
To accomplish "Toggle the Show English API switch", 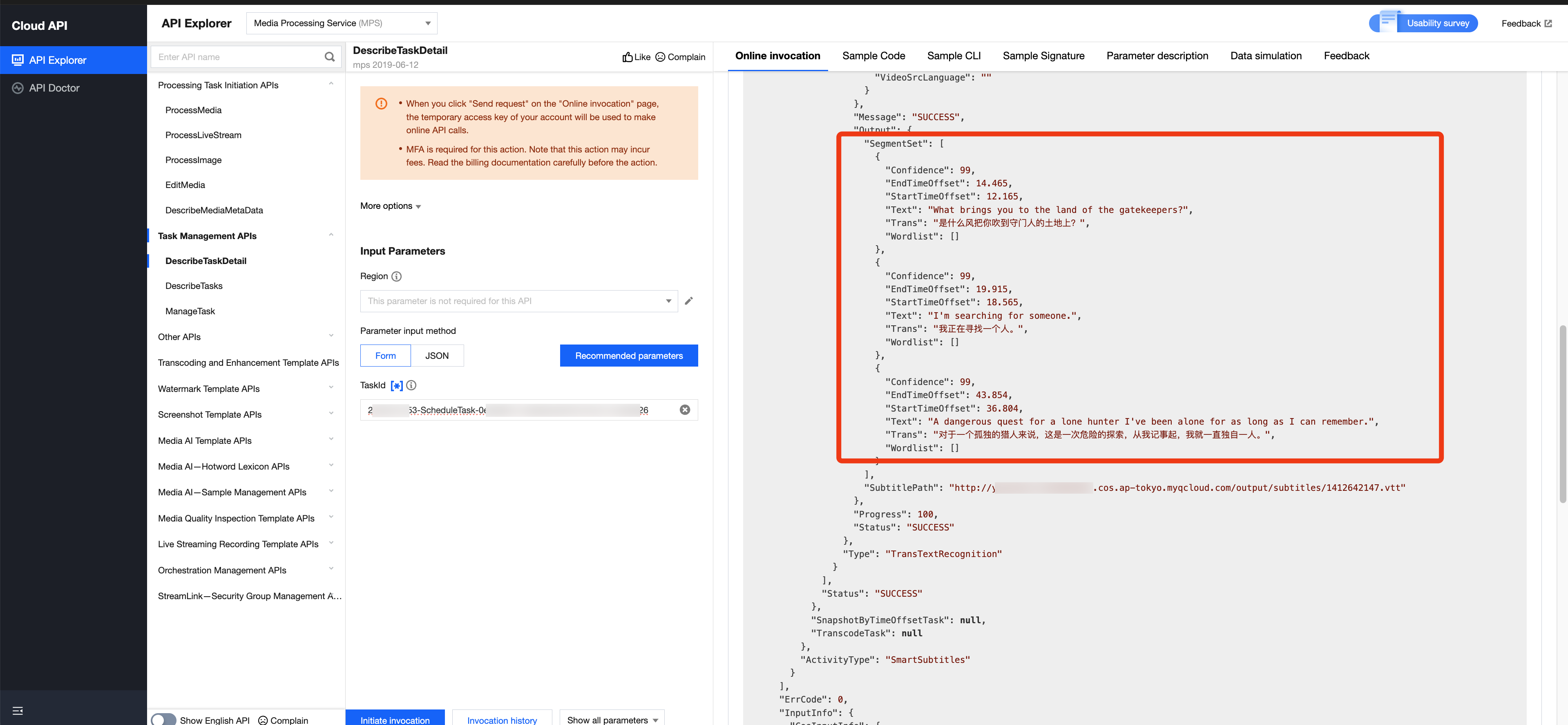I will 163,720.
